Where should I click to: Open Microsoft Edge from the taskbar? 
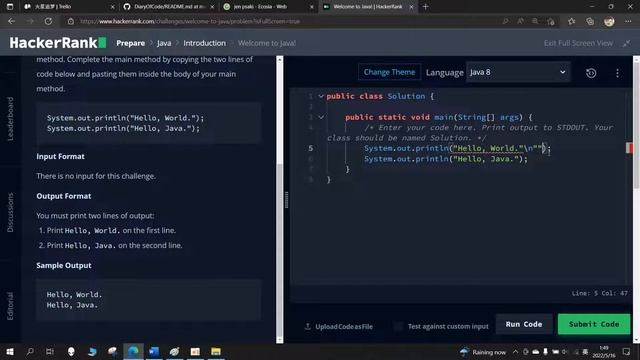(x=133, y=351)
